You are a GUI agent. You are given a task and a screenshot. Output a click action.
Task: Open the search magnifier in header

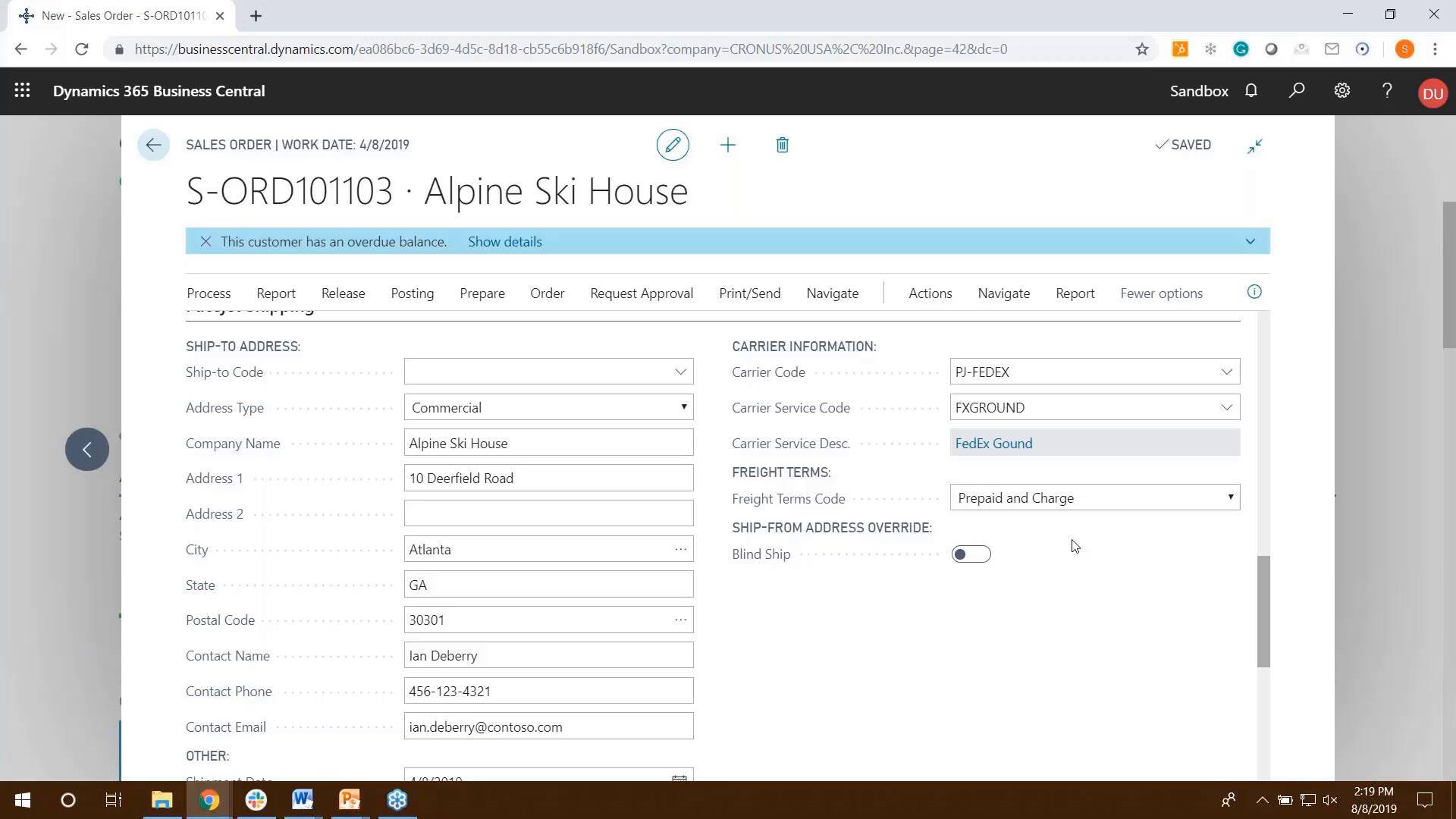(x=1297, y=91)
